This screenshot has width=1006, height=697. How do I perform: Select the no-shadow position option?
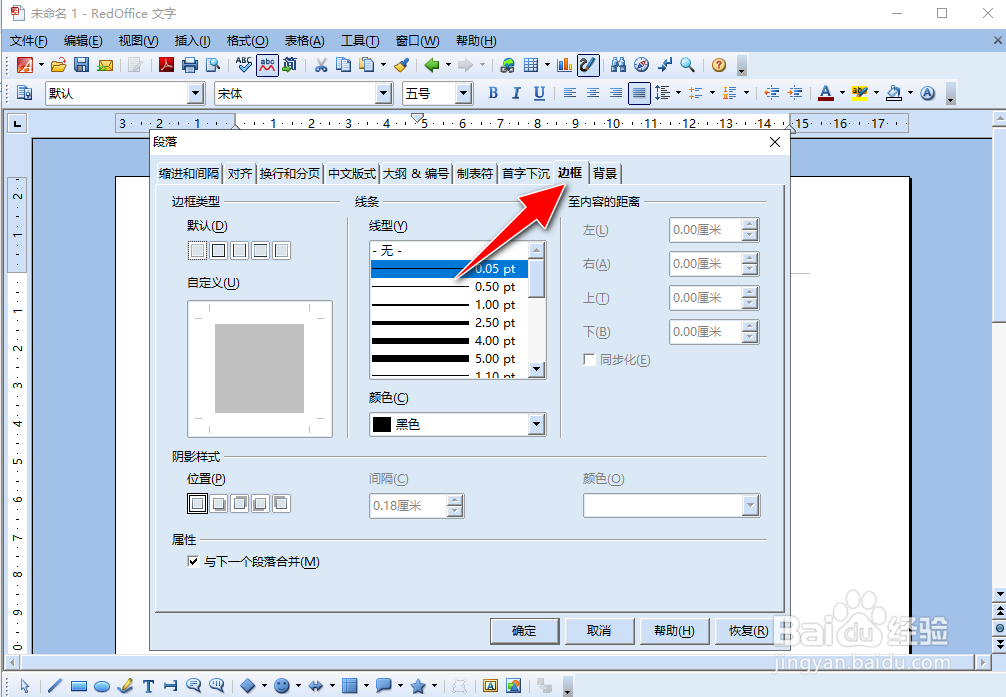[198, 503]
